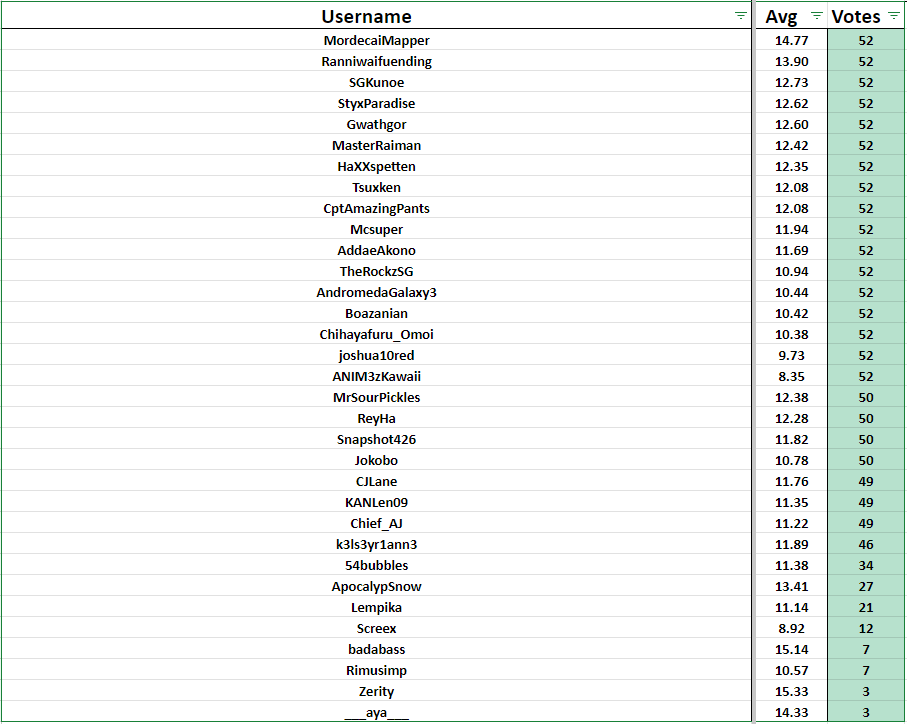The image size is (907, 724).
Task: Open the Votes column filter dropdown
Action: (893, 16)
